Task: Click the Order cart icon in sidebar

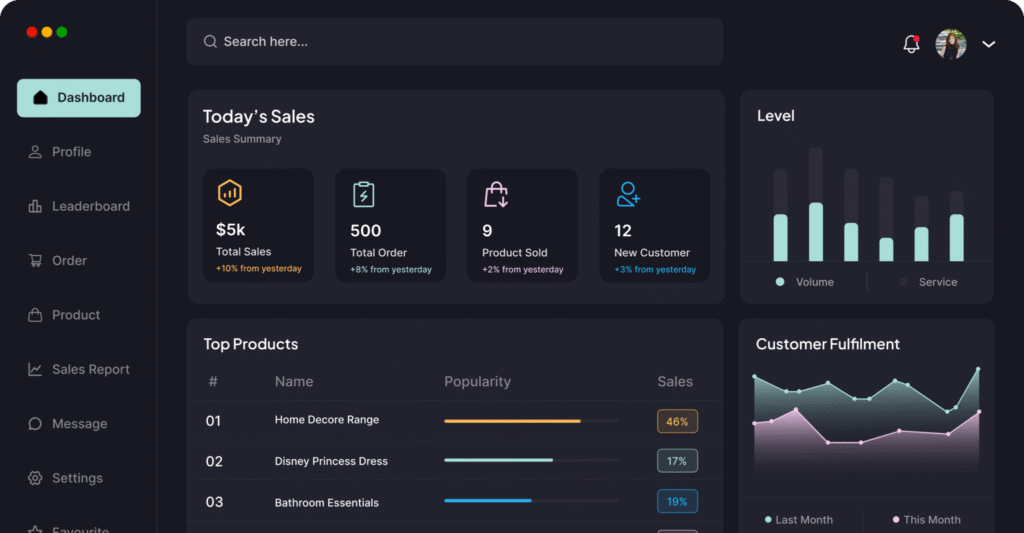Action: click(x=35, y=261)
